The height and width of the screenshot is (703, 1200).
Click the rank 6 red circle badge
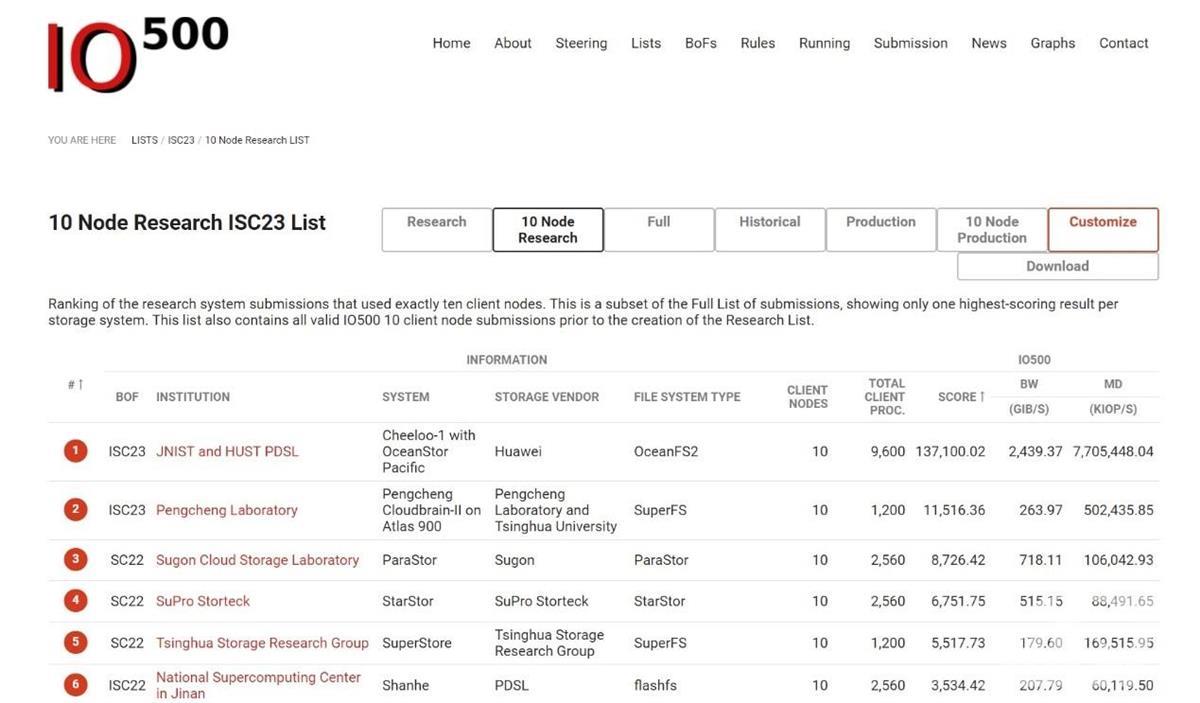pyautogui.click(x=75, y=685)
